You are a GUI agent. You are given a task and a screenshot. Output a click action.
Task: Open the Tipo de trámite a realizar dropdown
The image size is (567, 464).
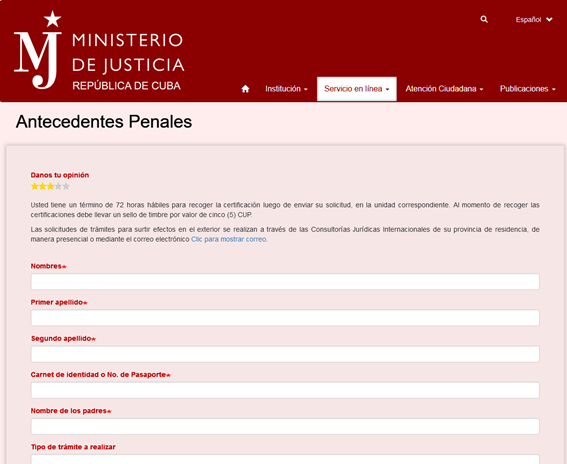(x=285, y=459)
